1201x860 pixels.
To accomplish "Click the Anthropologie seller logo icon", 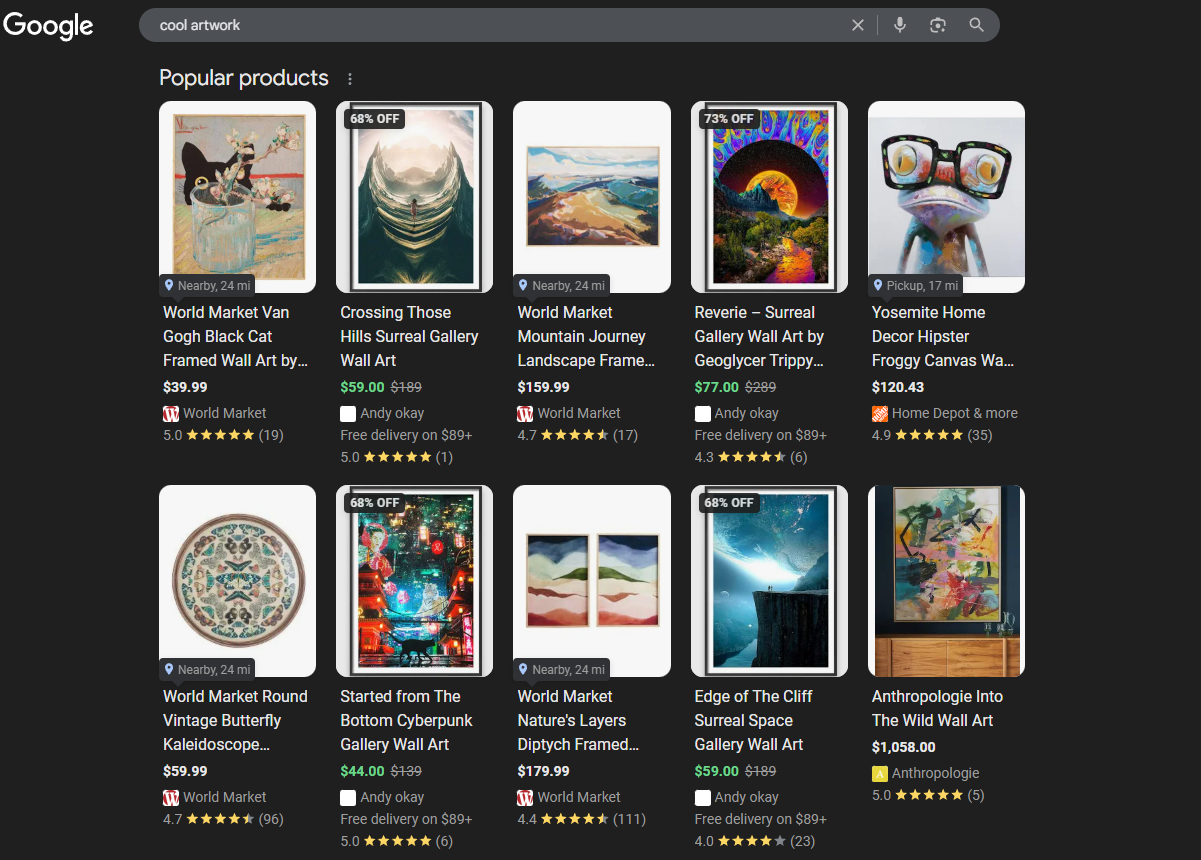I will click(x=880, y=773).
